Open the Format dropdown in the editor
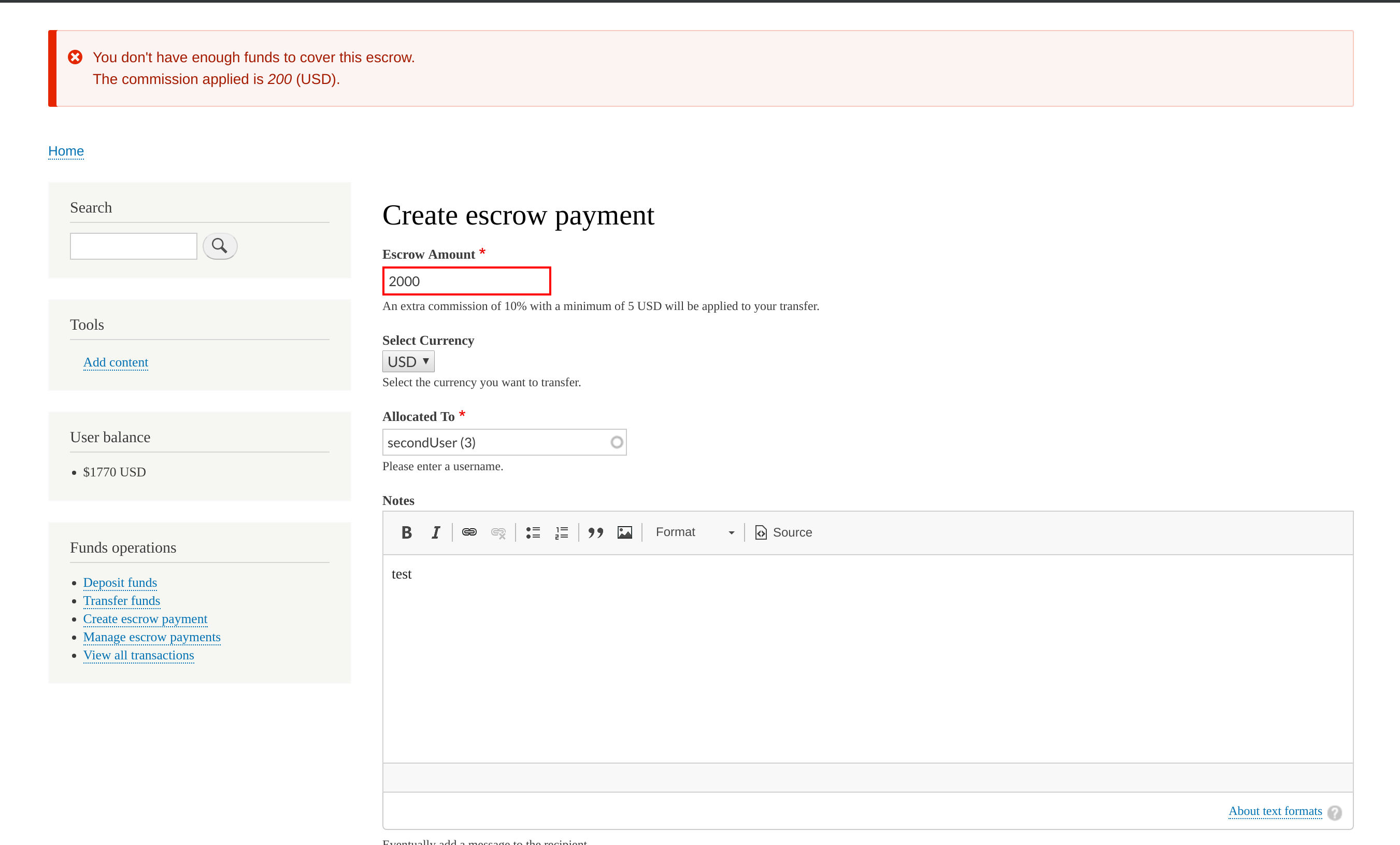Viewport: 1400px width, 845px height. 694,532
